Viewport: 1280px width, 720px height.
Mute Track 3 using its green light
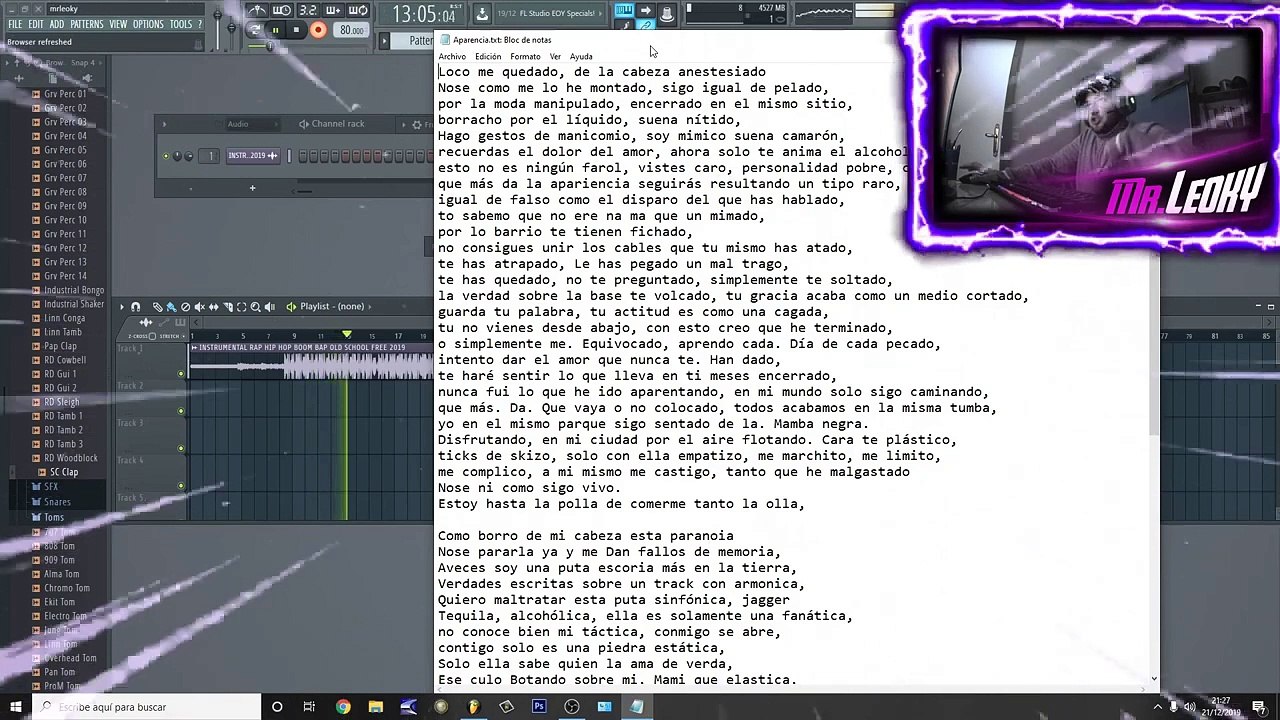(181, 448)
